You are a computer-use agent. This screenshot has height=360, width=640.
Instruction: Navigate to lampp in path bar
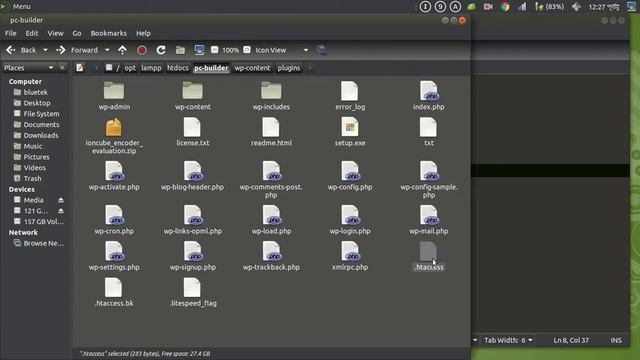tap(151, 68)
